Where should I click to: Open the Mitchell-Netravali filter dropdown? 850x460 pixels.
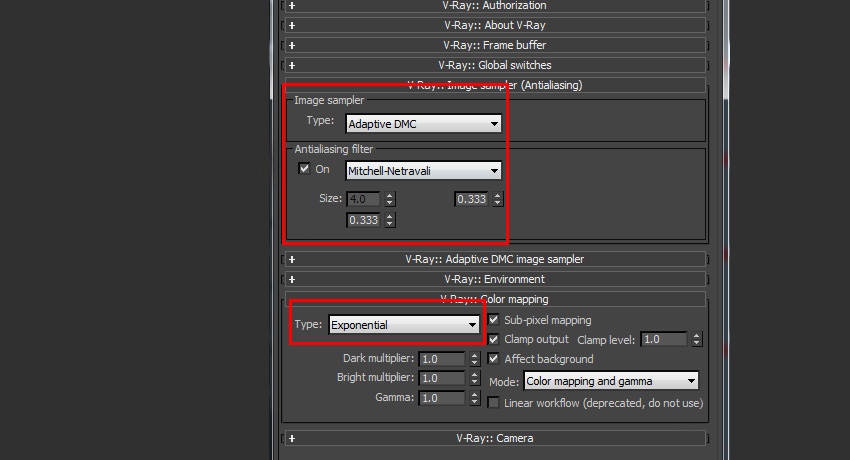[423, 171]
